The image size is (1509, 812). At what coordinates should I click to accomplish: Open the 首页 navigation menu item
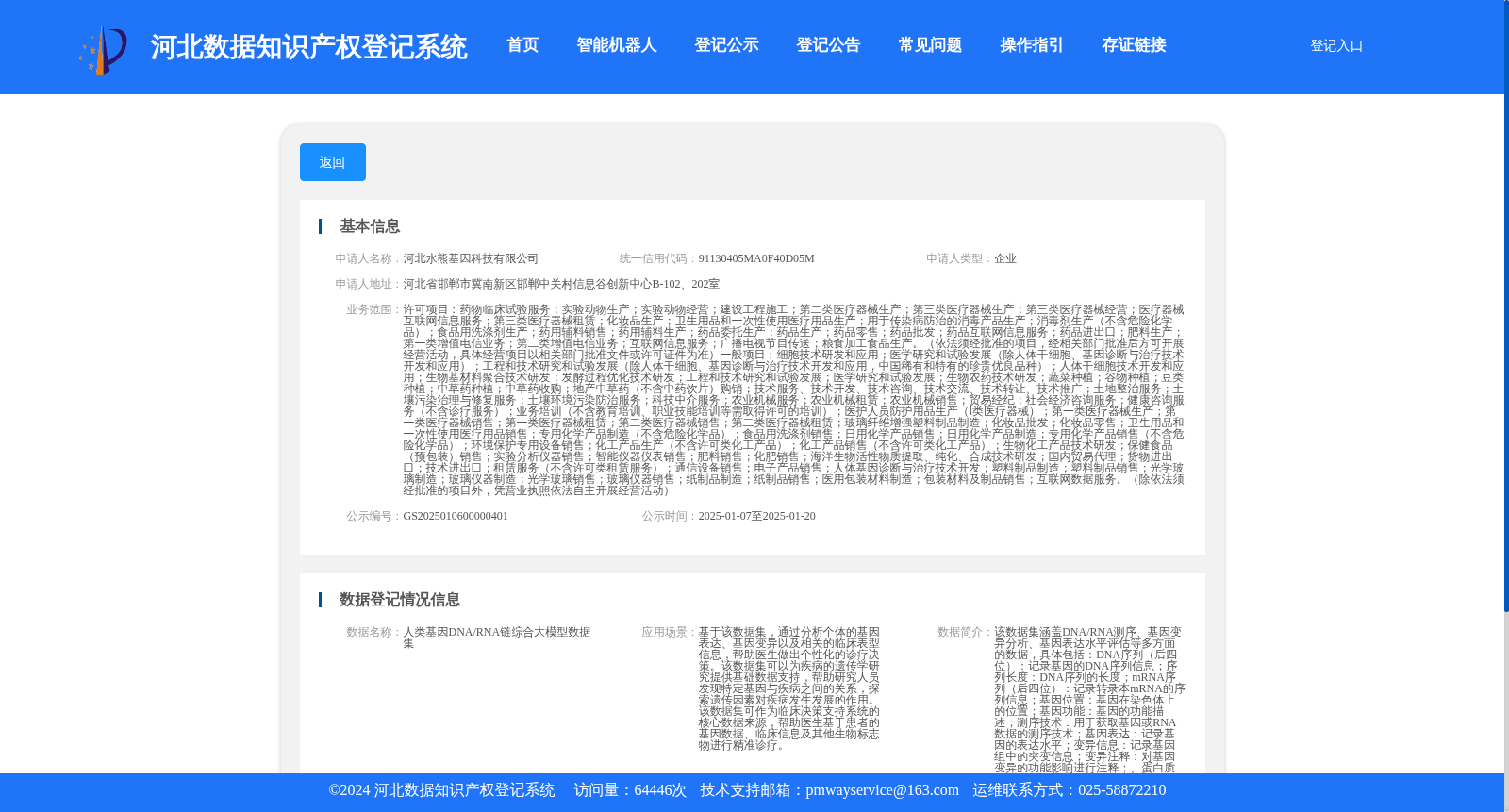[x=522, y=45]
